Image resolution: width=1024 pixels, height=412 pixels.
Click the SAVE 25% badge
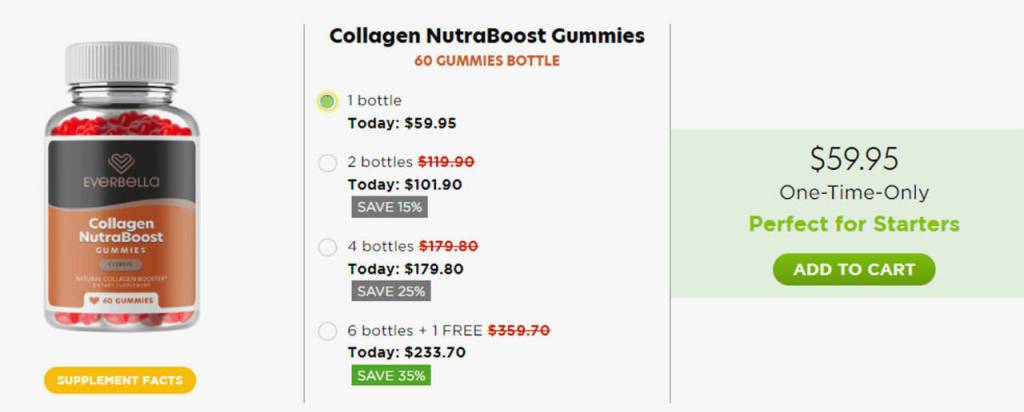point(390,291)
